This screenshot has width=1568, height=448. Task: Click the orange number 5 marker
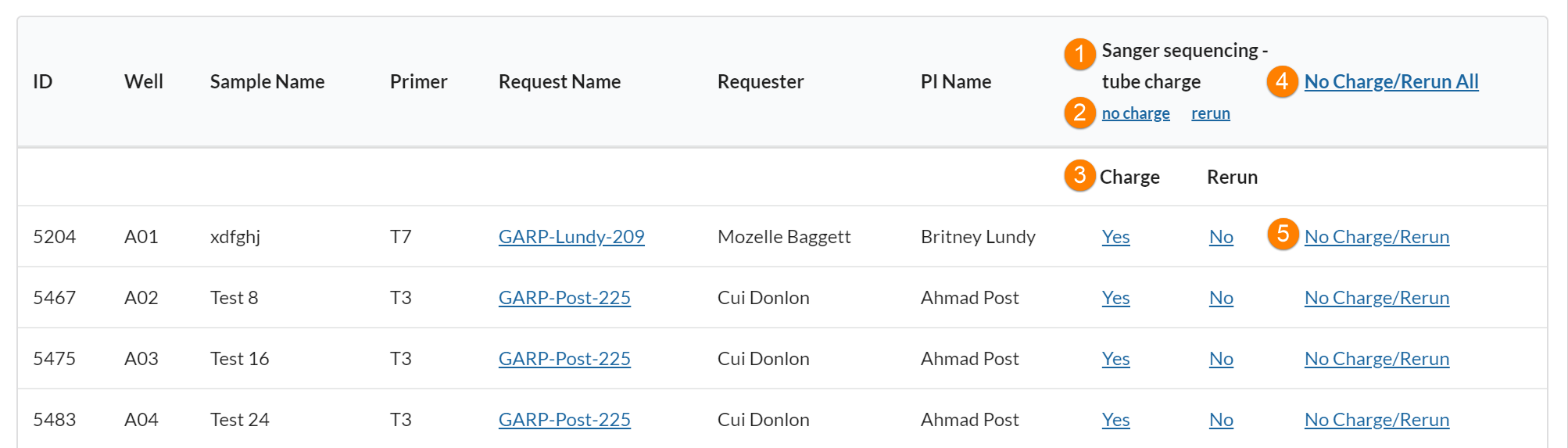1283,234
